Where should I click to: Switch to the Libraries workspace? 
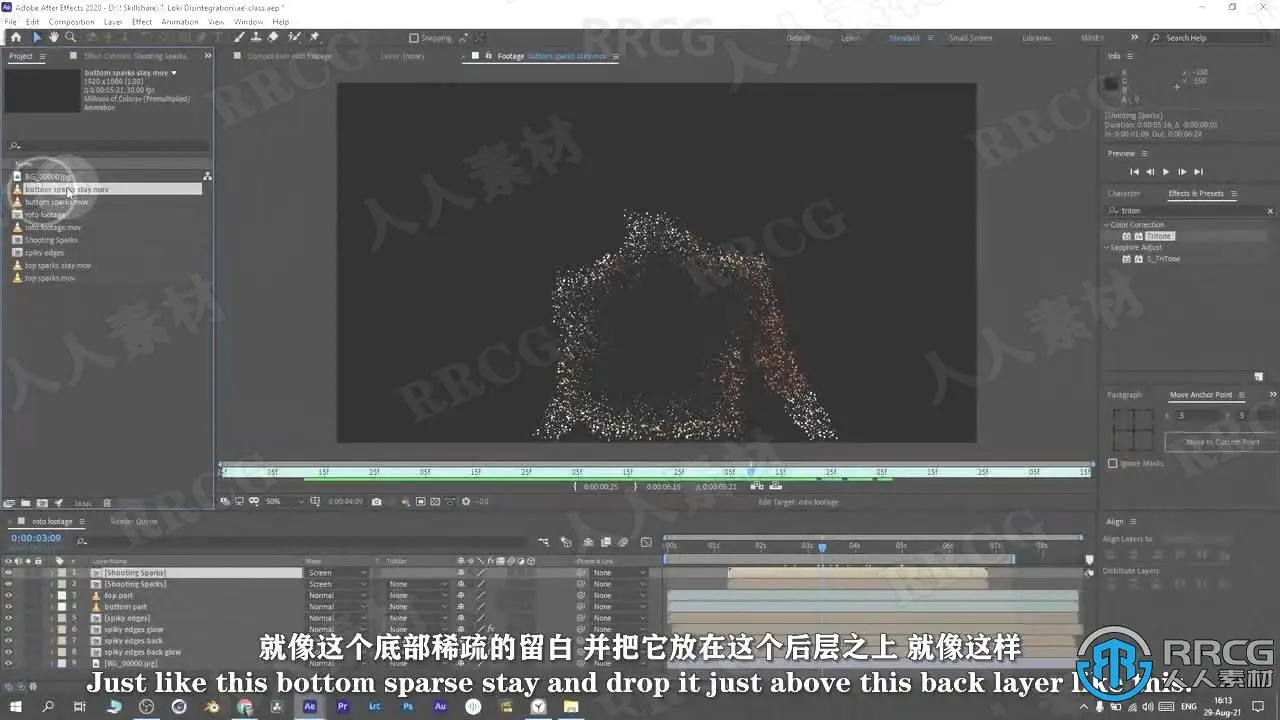coord(1036,38)
